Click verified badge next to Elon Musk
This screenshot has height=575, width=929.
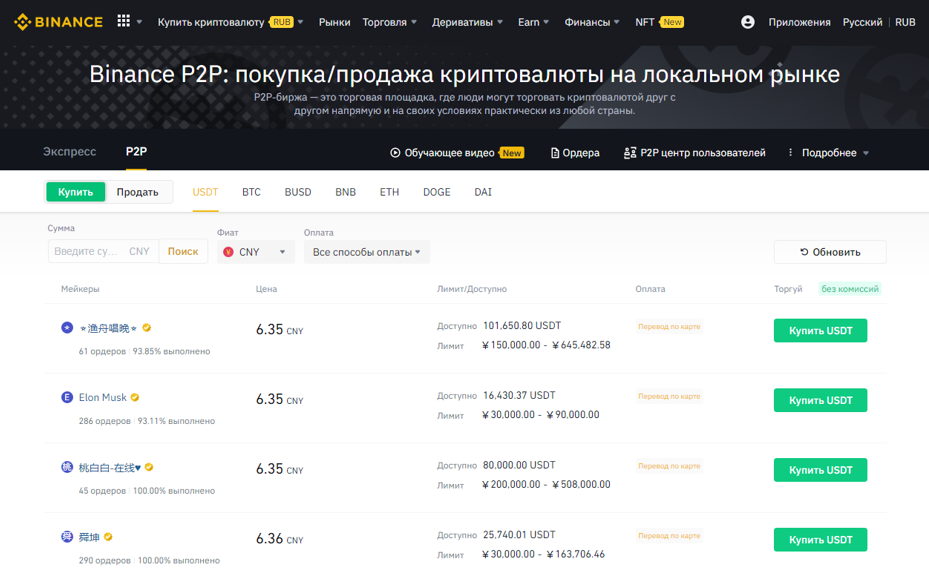click(x=135, y=397)
